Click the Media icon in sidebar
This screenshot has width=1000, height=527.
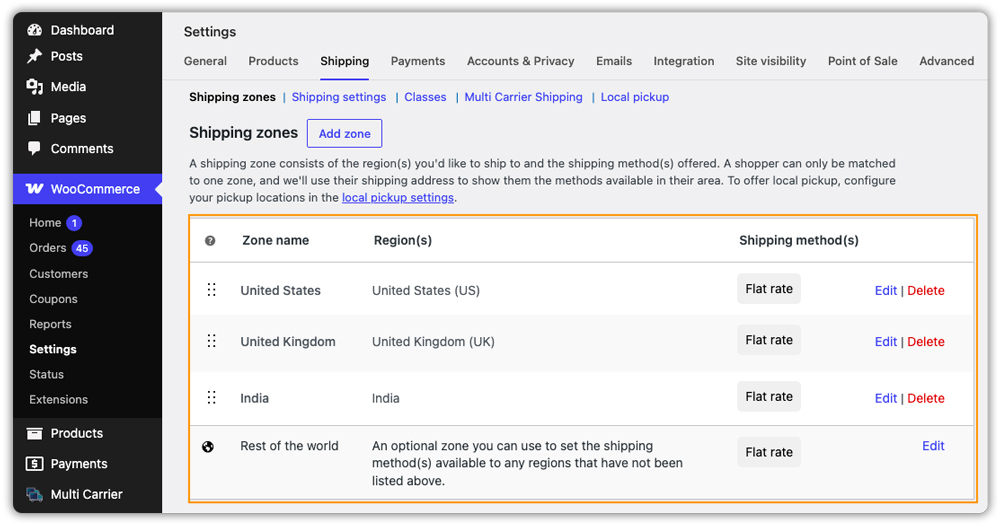click(34, 87)
